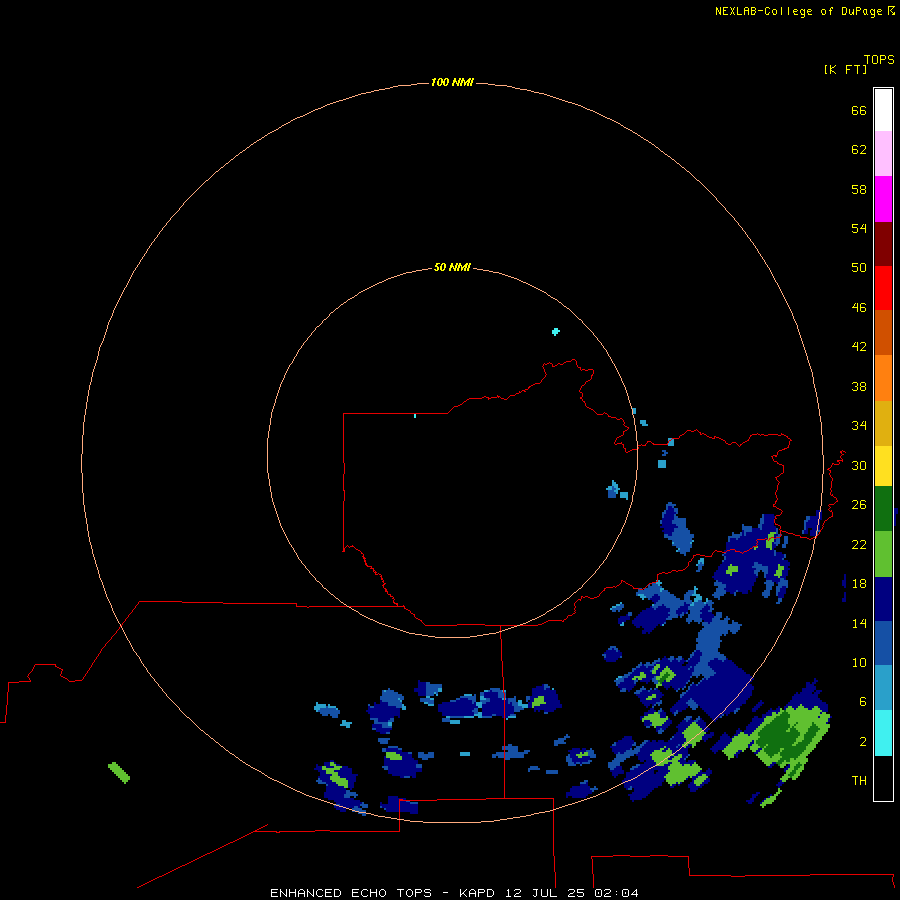Click the dark red 54 kft legend swatch
This screenshot has width=900, height=900.
click(x=883, y=243)
